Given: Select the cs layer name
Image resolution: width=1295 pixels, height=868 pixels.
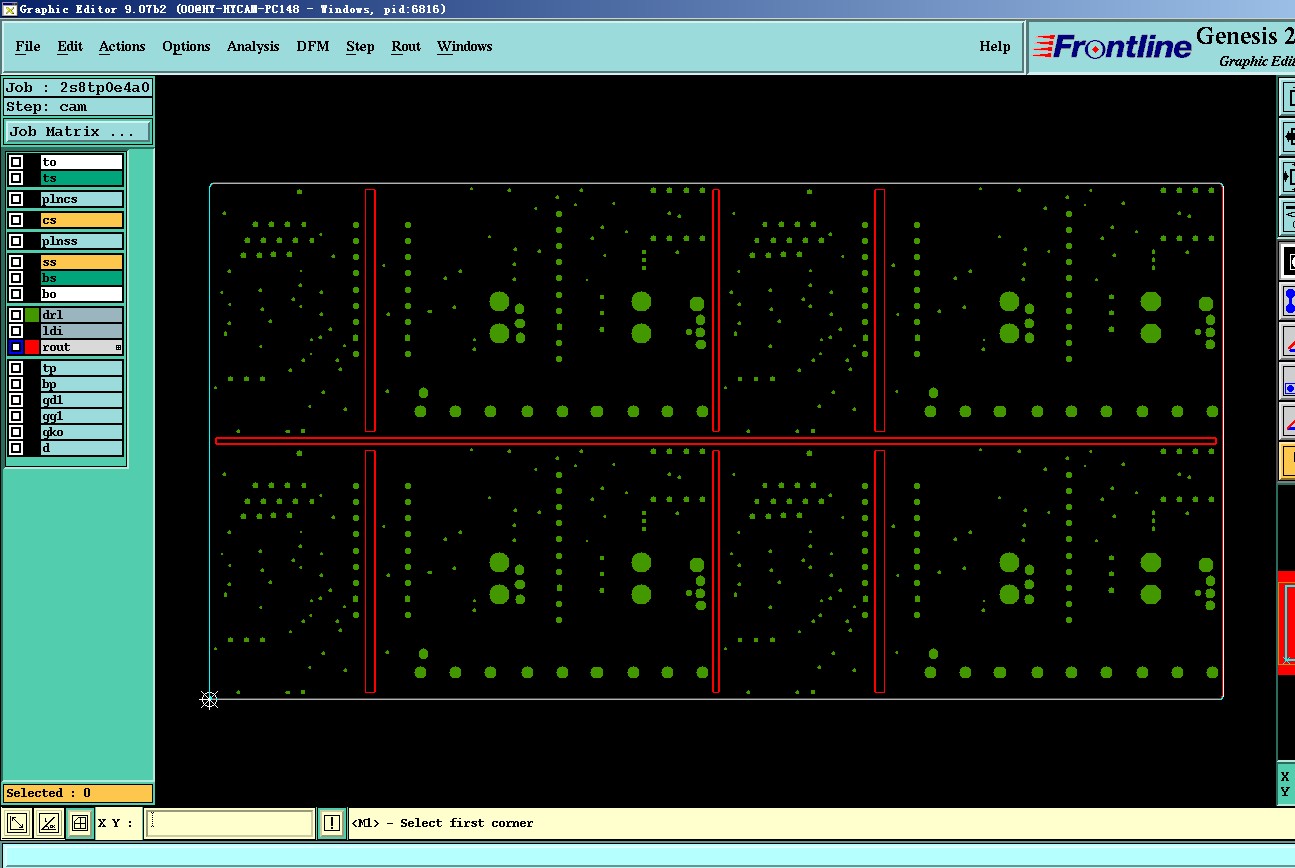Looking at the screenshot, I should click(81, 220).
